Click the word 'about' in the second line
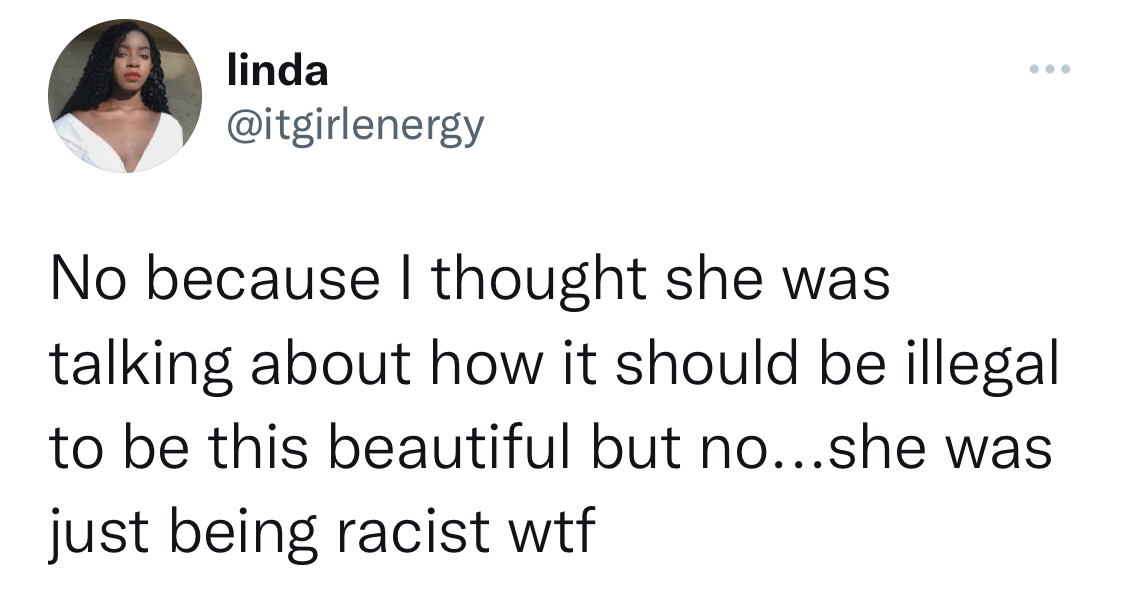The image size is (1125, 595). [x=330, y=364]
